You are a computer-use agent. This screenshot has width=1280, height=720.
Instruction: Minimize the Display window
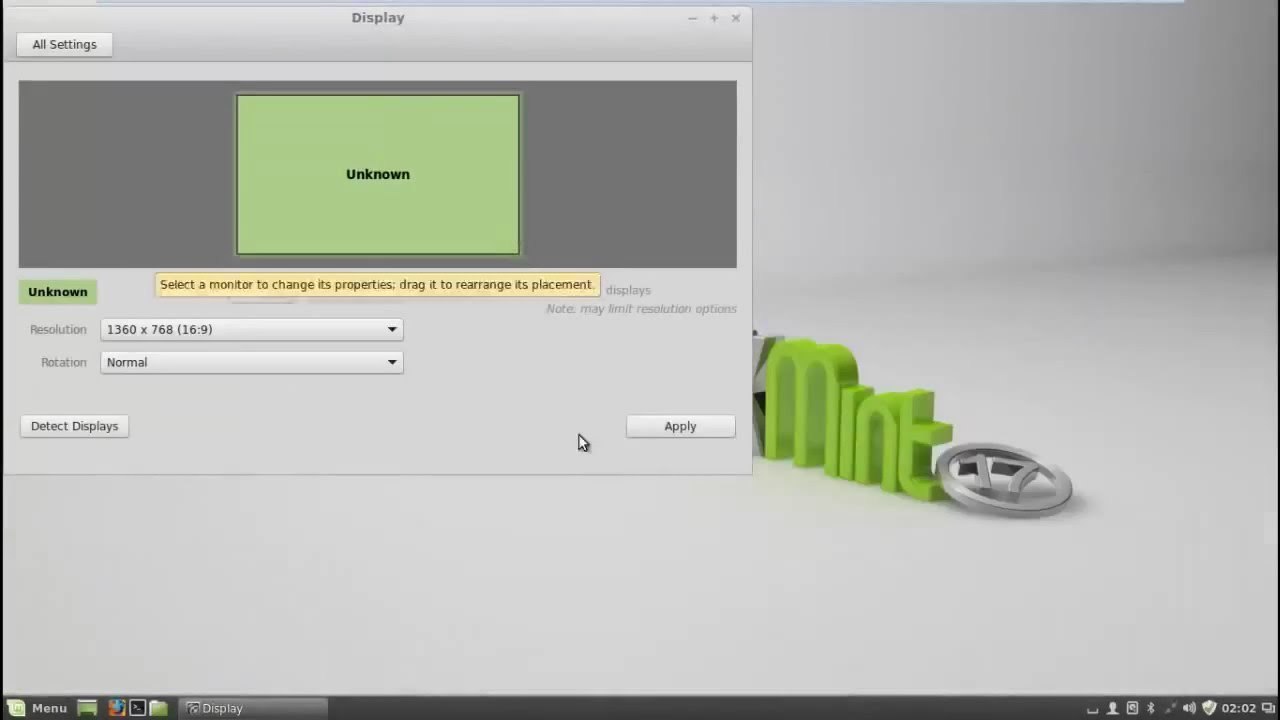(x=692, y=18)
